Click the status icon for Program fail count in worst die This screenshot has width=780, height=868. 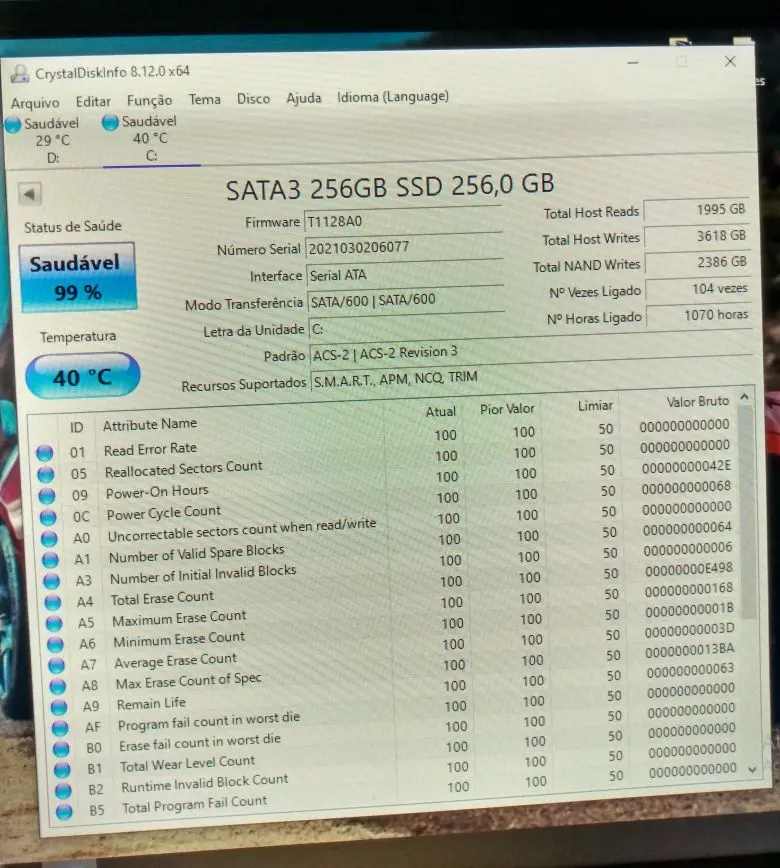coord(60,728)
